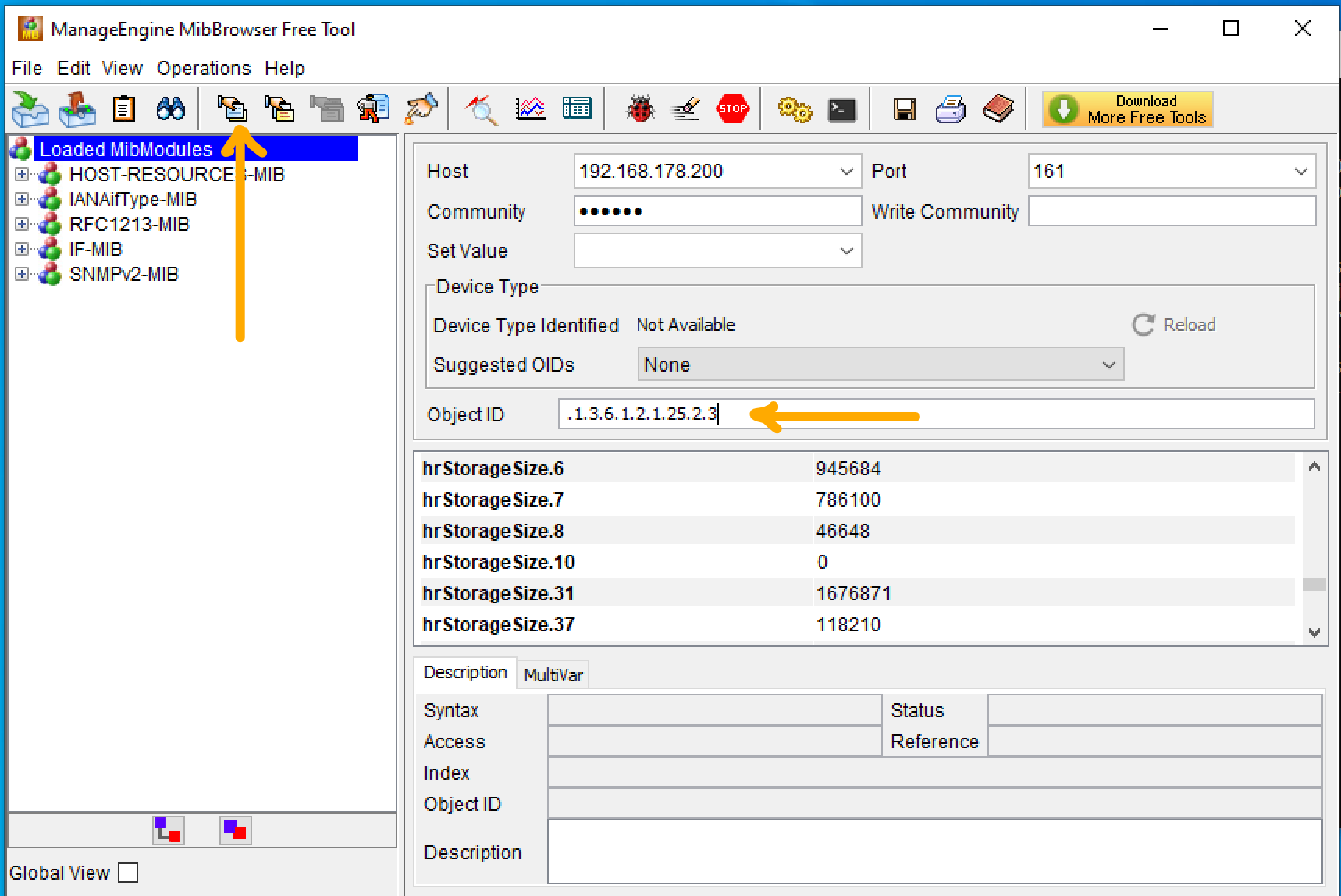
Task: Select the hrStorageSize.6 result row
Action: coord(857,468)
